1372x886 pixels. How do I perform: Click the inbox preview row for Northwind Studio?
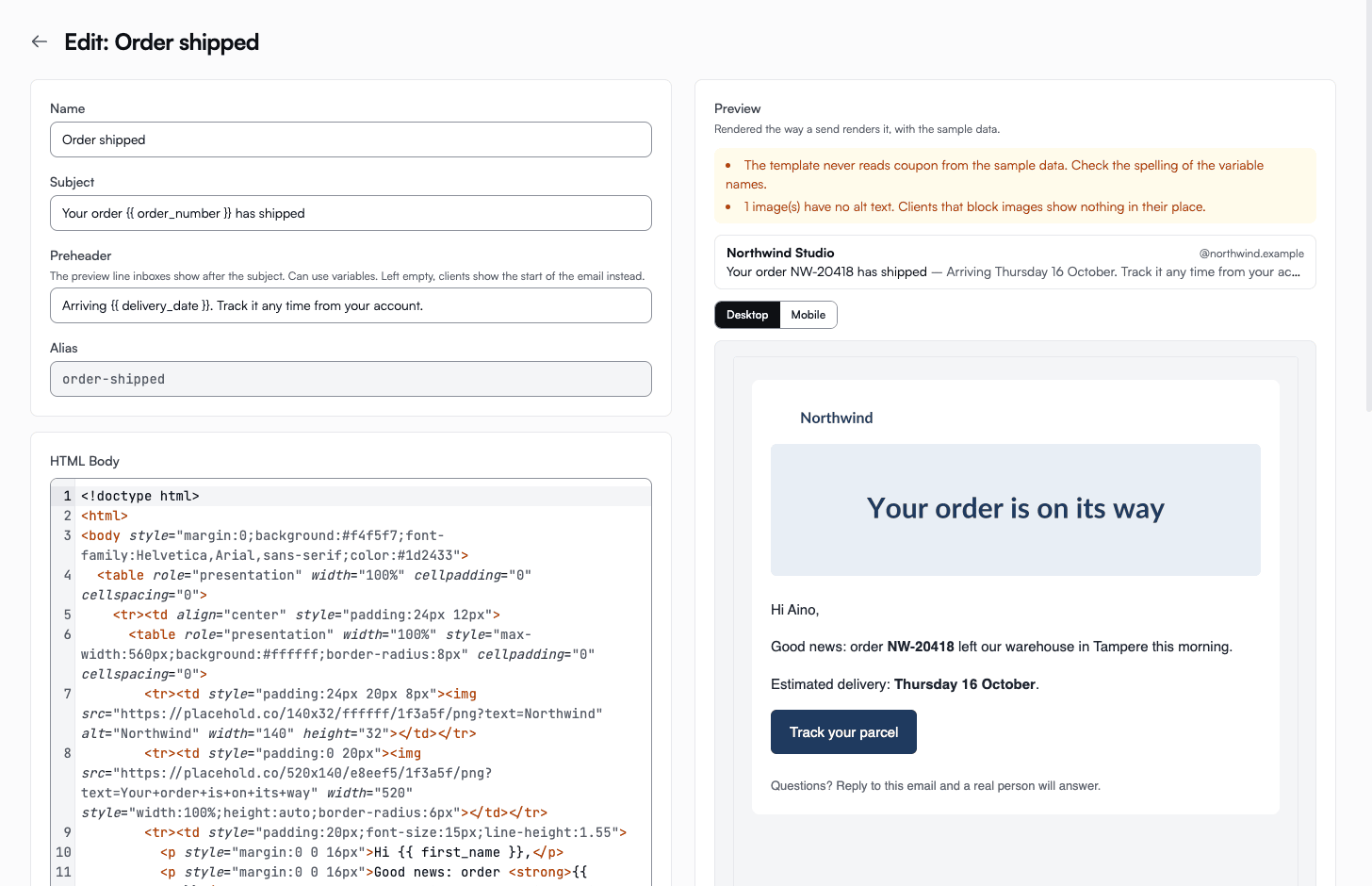coord(1015,262)
